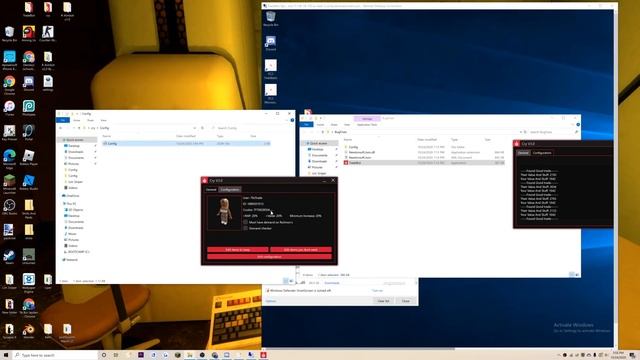This screenshot has height=360, width=640.
Task: Toggle the Demand checker checkbox
Action: tap(245, 228)
